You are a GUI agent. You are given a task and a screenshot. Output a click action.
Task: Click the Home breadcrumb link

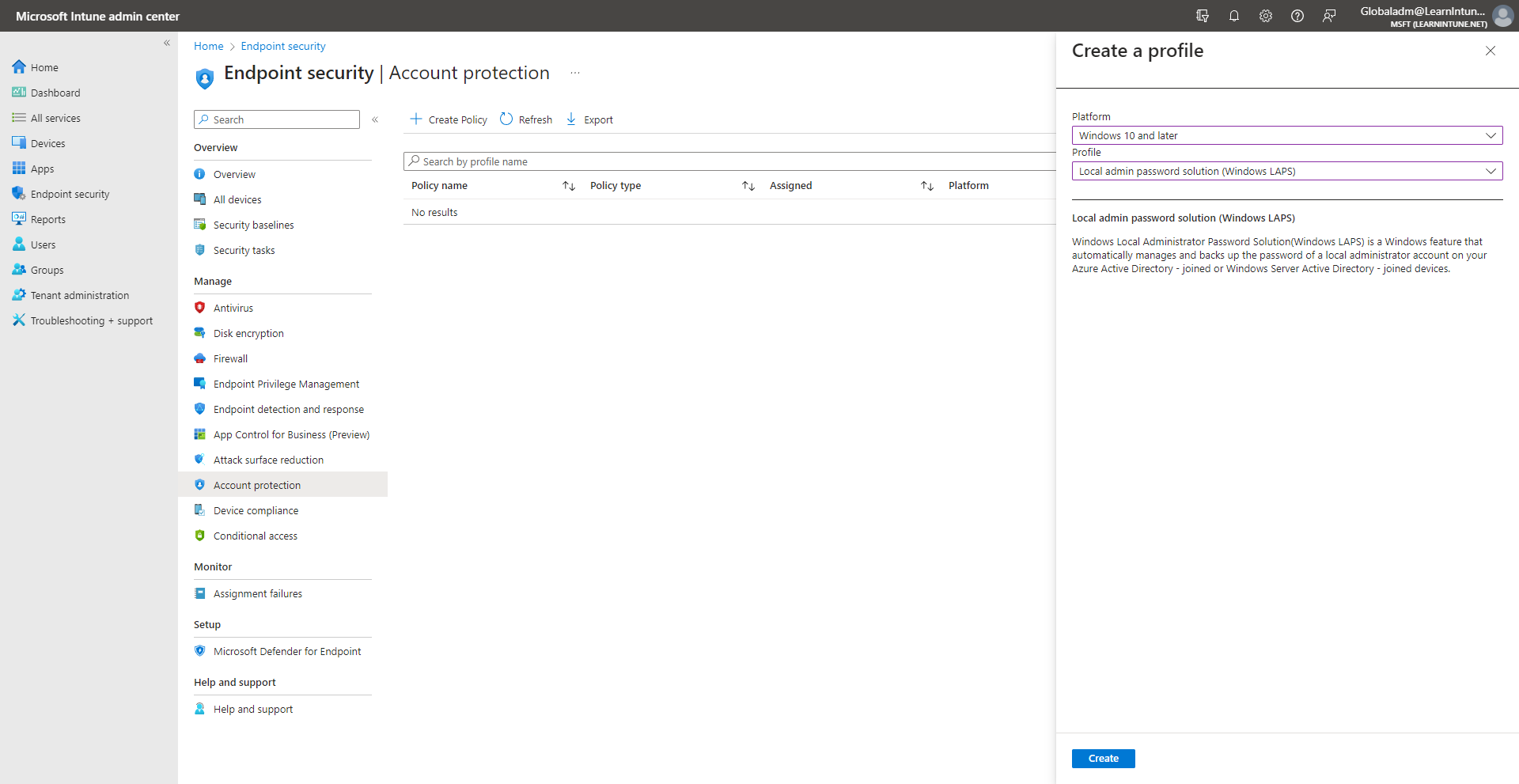[209, 46]
